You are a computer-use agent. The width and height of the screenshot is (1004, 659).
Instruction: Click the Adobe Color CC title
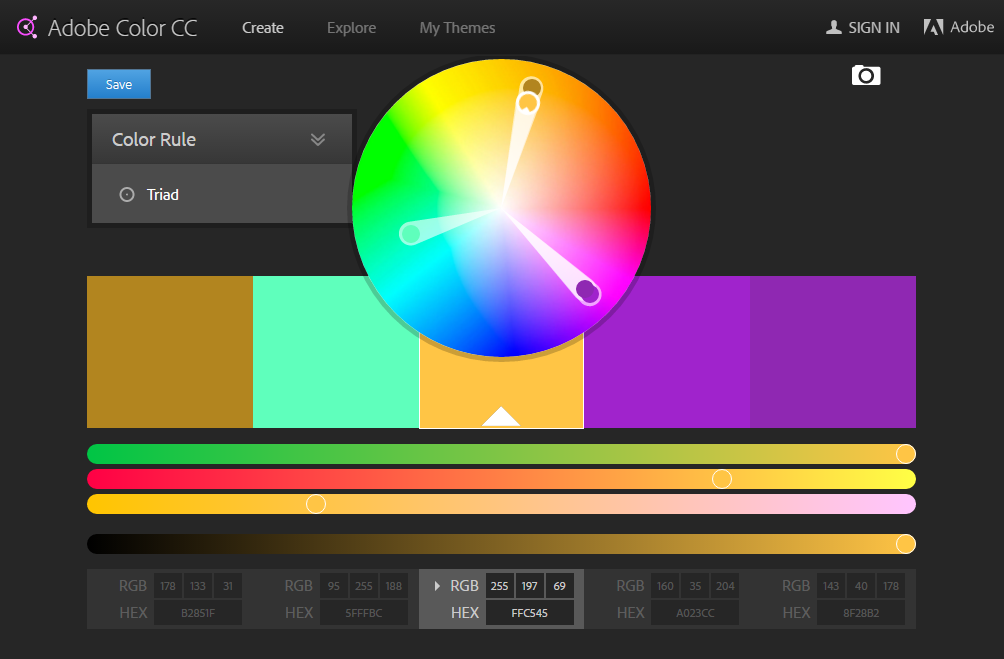tap(122, 28)
